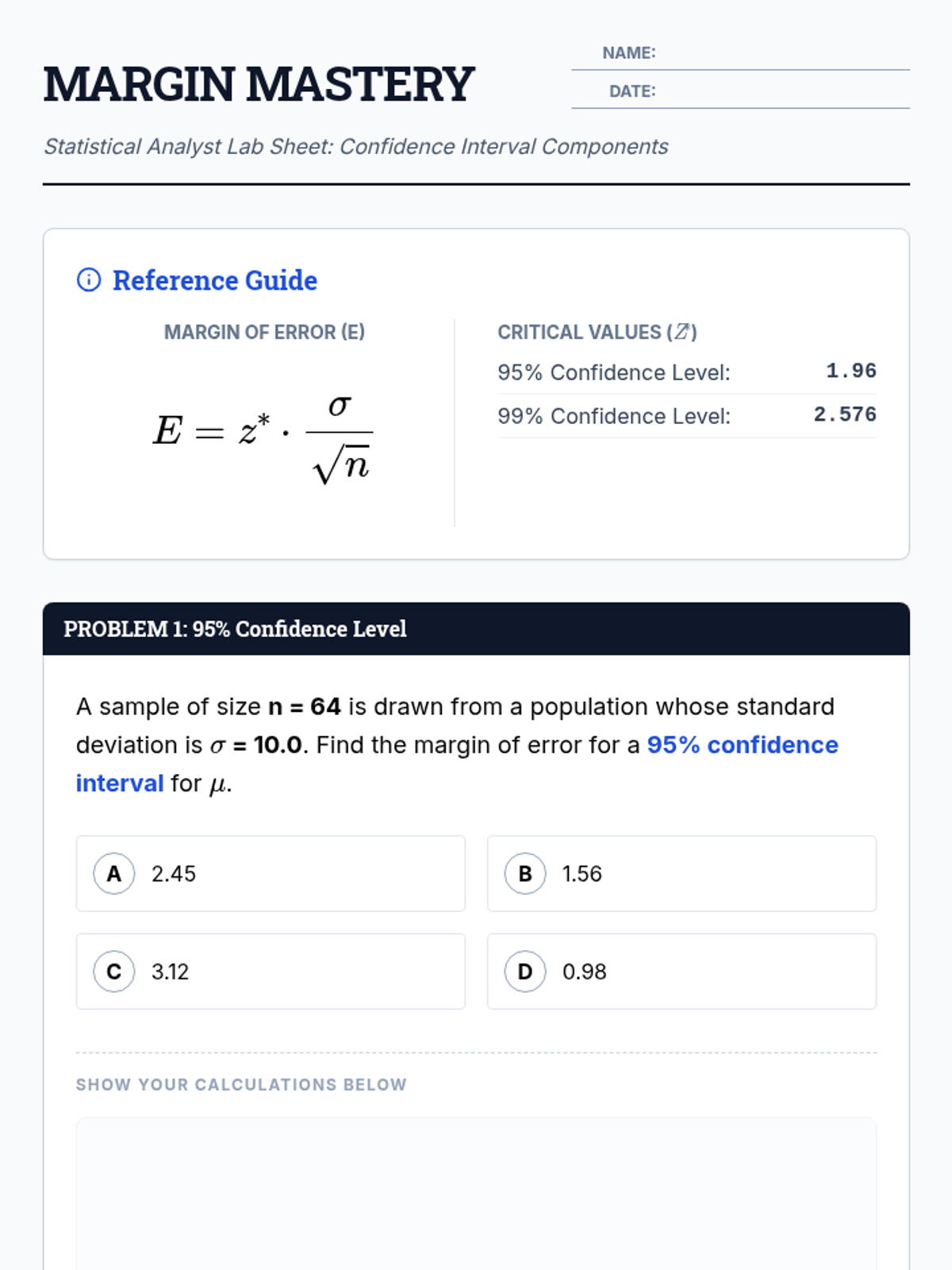Click the DATE field line
The width and height of the screenshot is (952, 1270).
click(x=781, y=92)
